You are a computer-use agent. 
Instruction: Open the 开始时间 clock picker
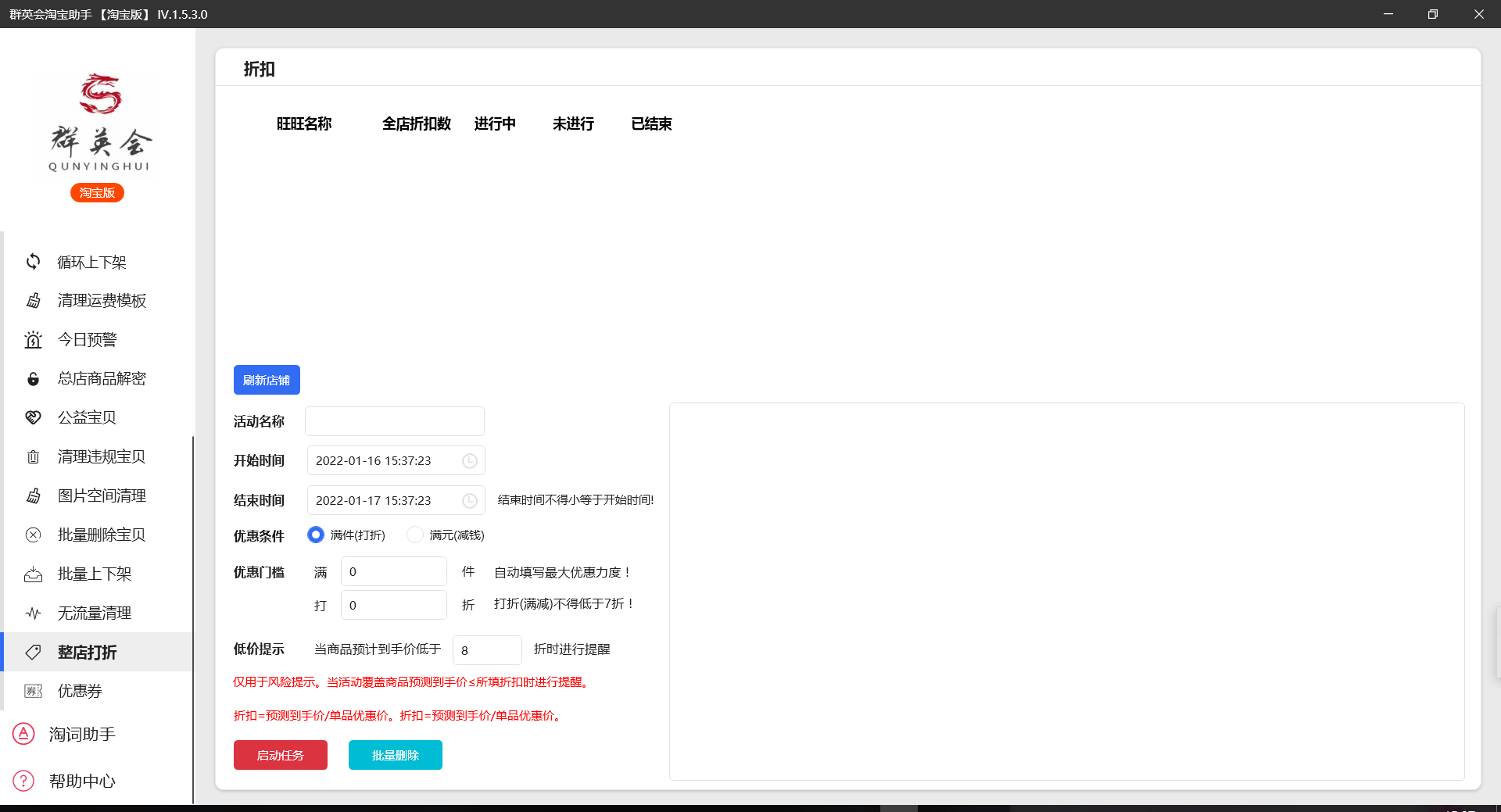point(469,461)
